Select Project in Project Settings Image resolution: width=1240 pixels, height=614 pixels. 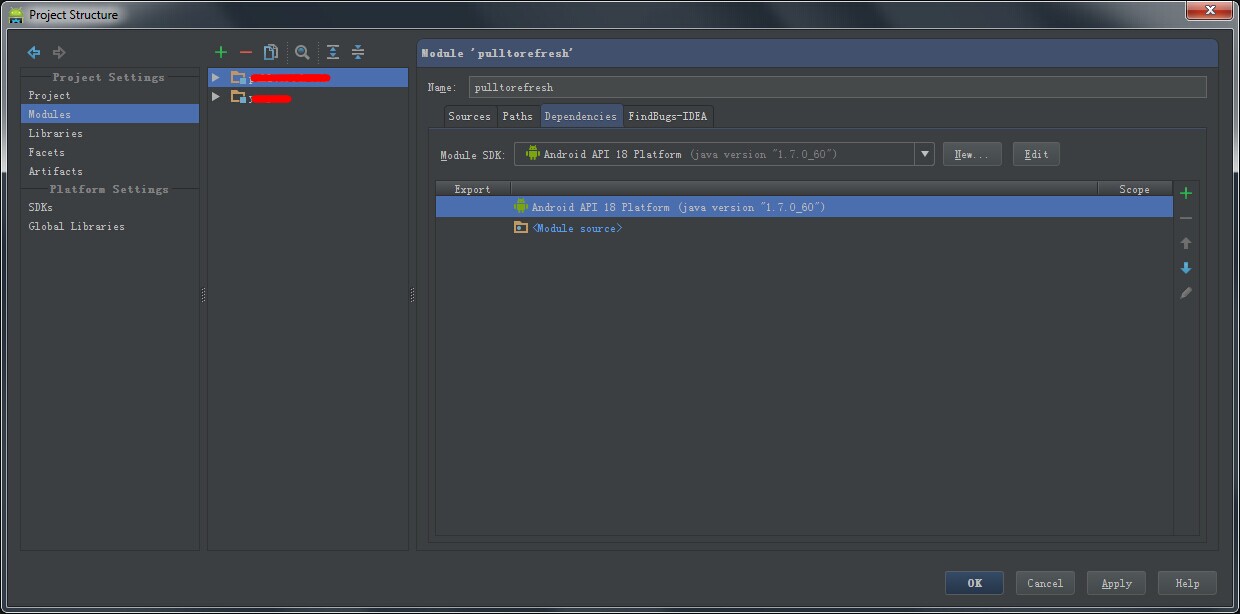pos(49,95)
